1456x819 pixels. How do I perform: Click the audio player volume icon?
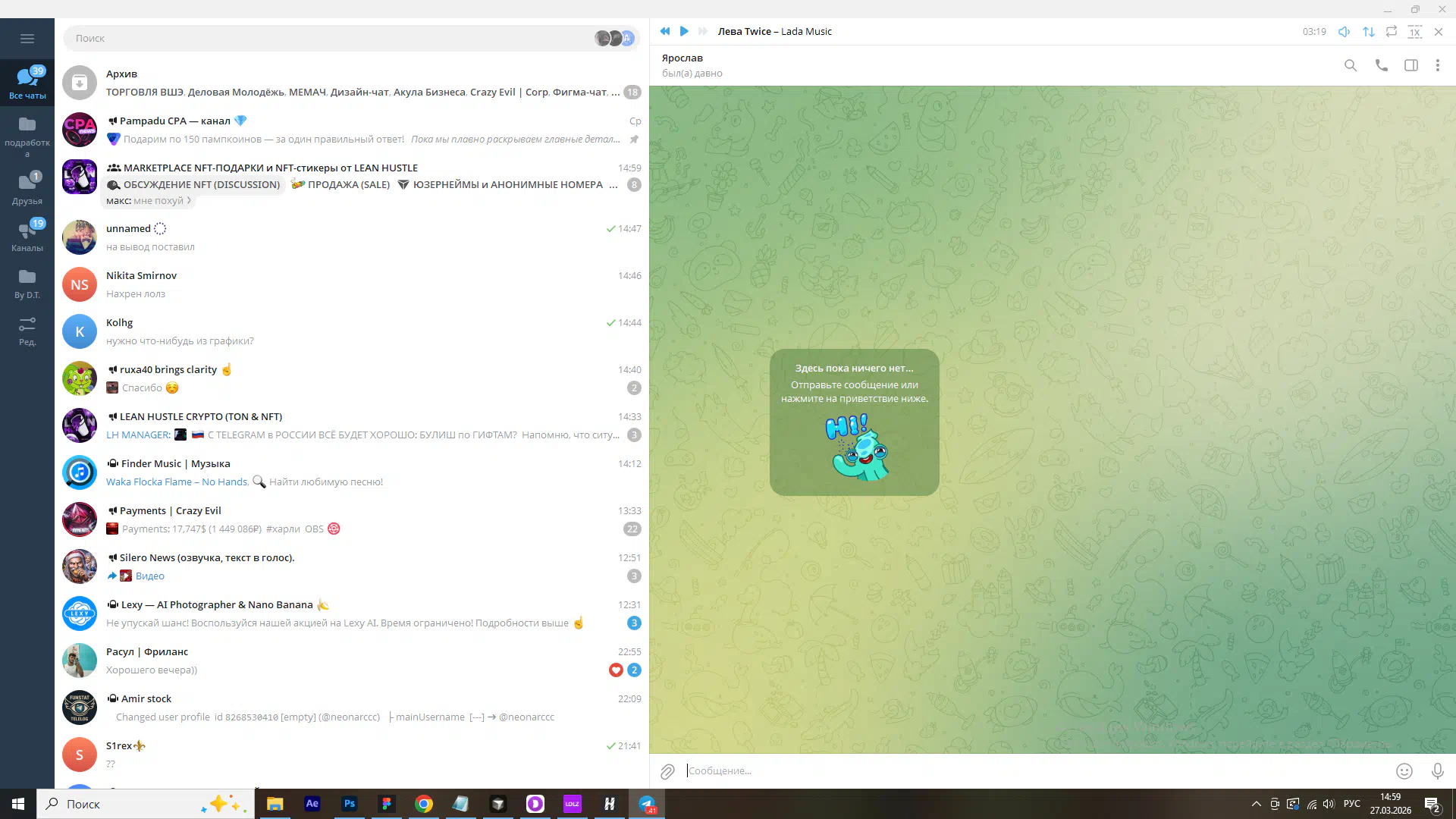click(1344, 32)
